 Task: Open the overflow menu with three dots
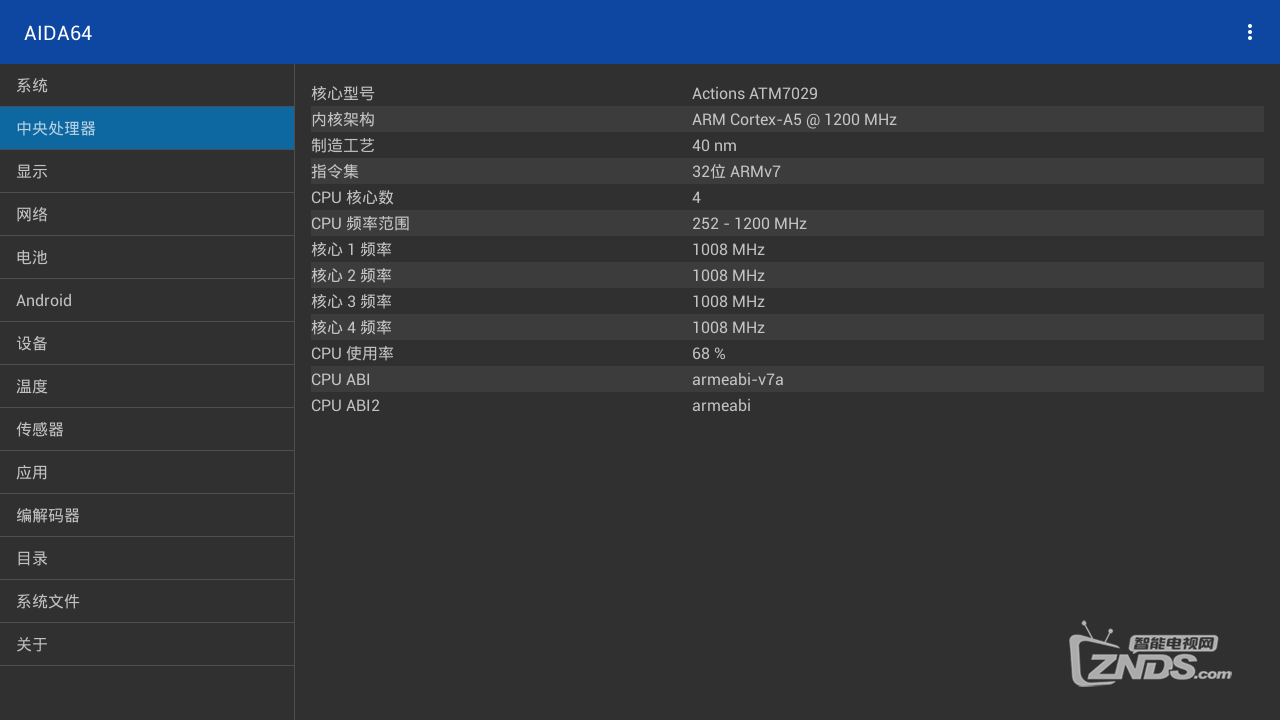coord(1249,31)
